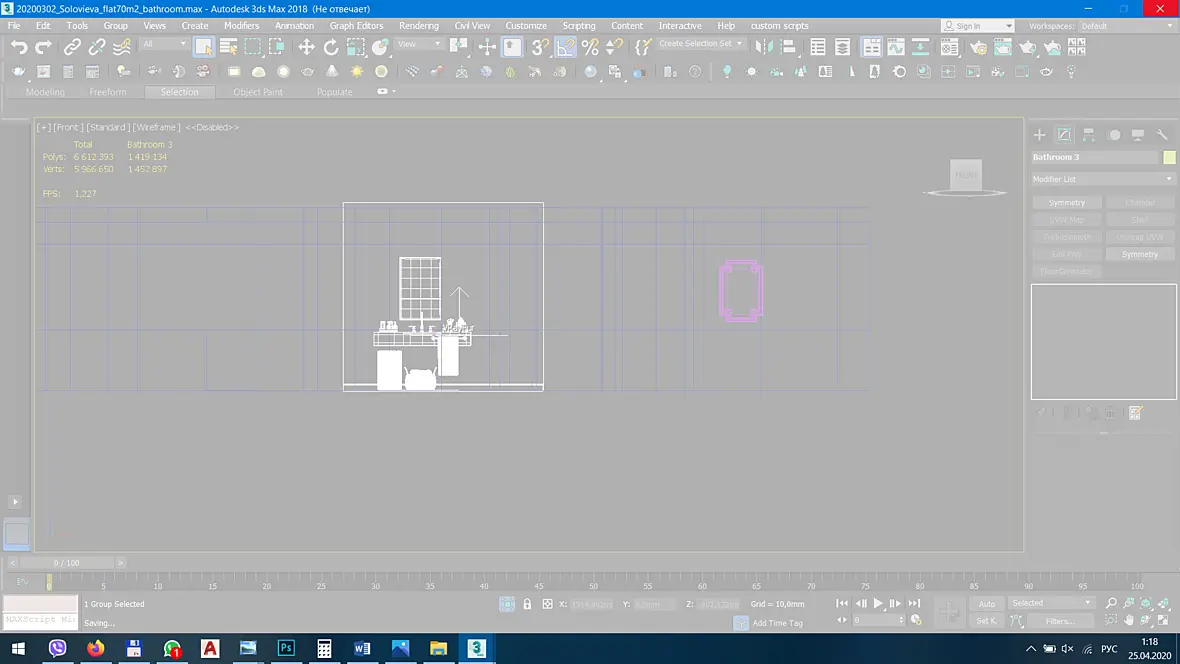Click the Mirror tool icon
This screenshot has width=1180, height=664.
tap(764, 47)
